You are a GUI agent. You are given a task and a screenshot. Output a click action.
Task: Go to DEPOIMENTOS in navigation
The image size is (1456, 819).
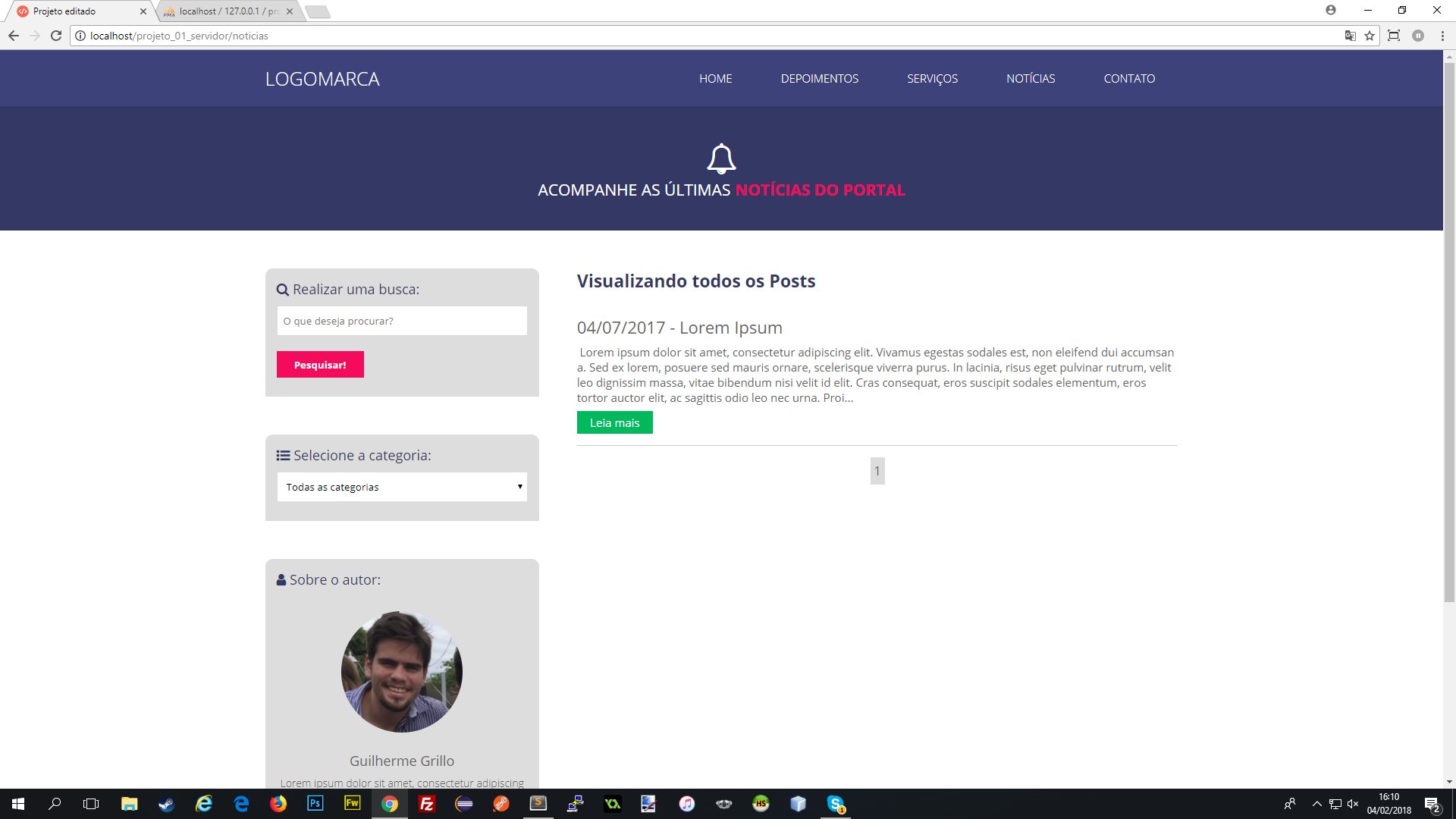pyautogui.click(x=819, y=79)
